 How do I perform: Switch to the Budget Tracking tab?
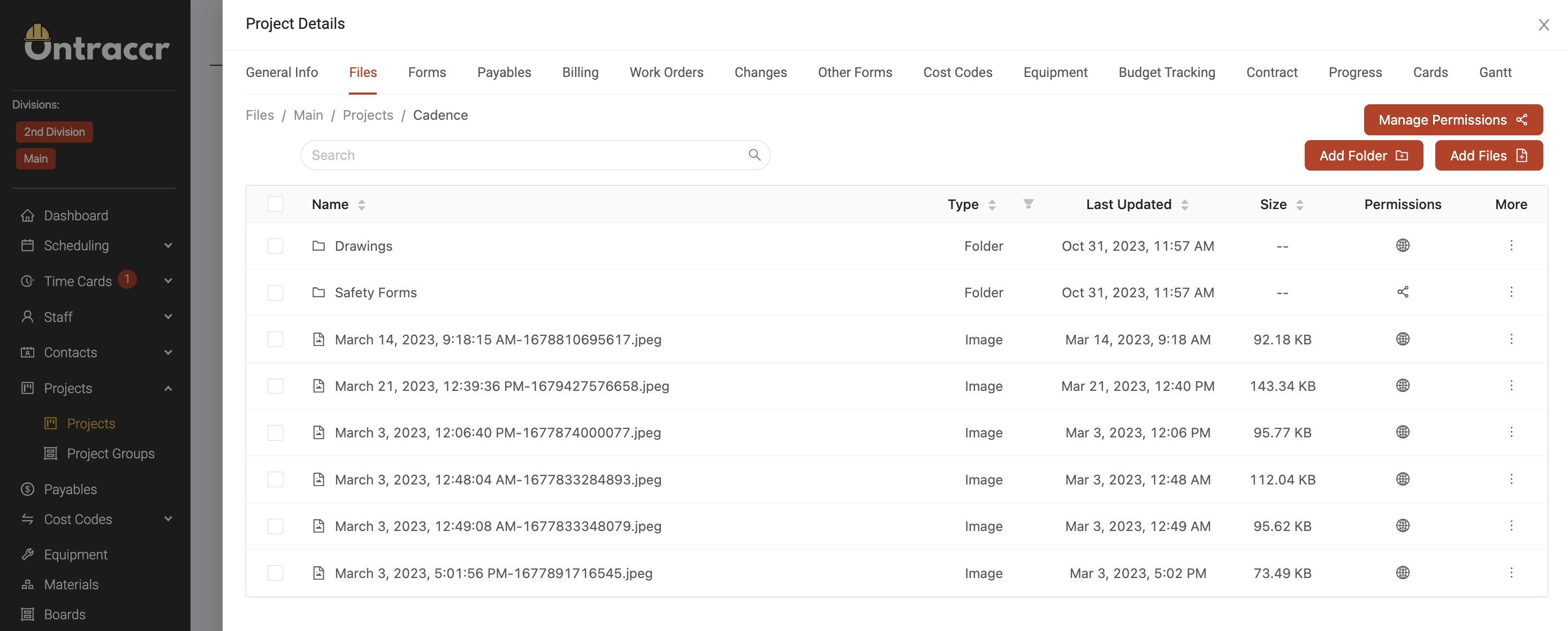(1166, 72)
